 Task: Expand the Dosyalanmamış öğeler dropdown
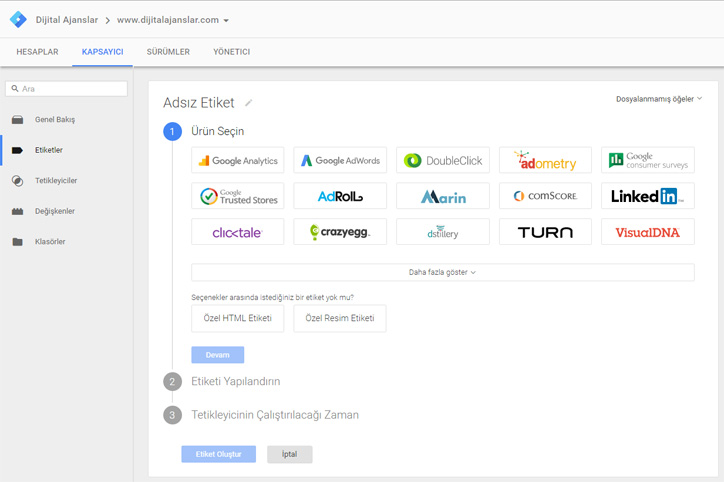(x=659, y=99)
